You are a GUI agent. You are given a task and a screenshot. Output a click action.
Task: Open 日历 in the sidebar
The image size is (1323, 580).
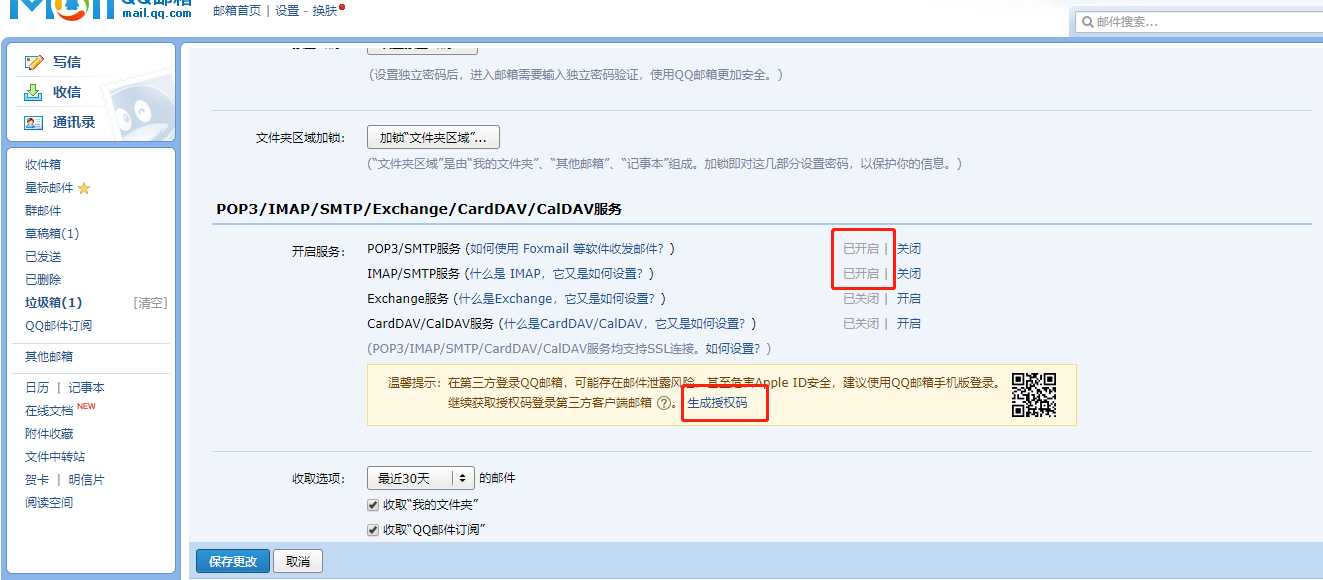pos(37,388)
